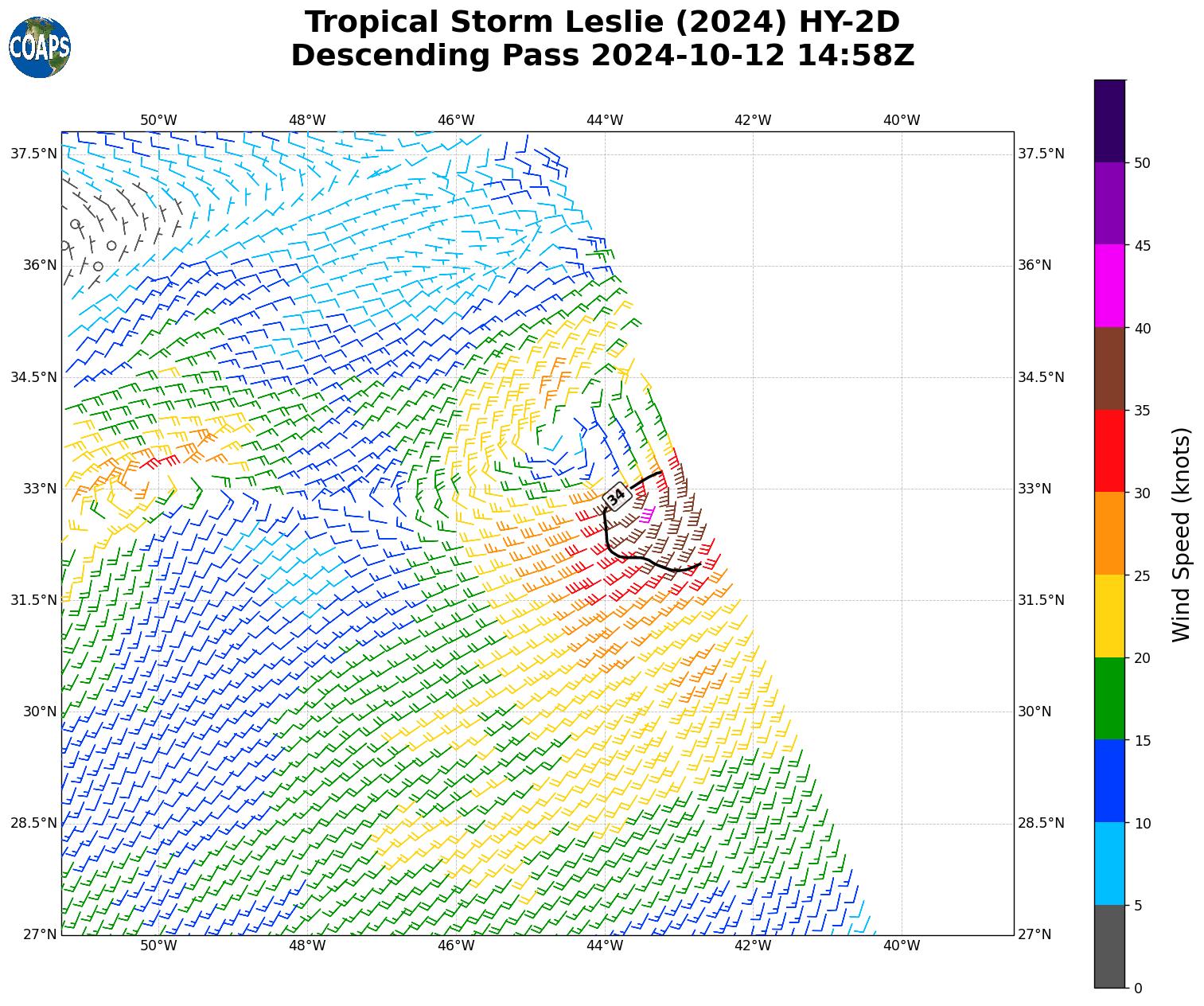This screenshot has height=1006, width=1204.
Task: Select the gray 0–5 knot colorbar segment
Action: point(1109,946)
